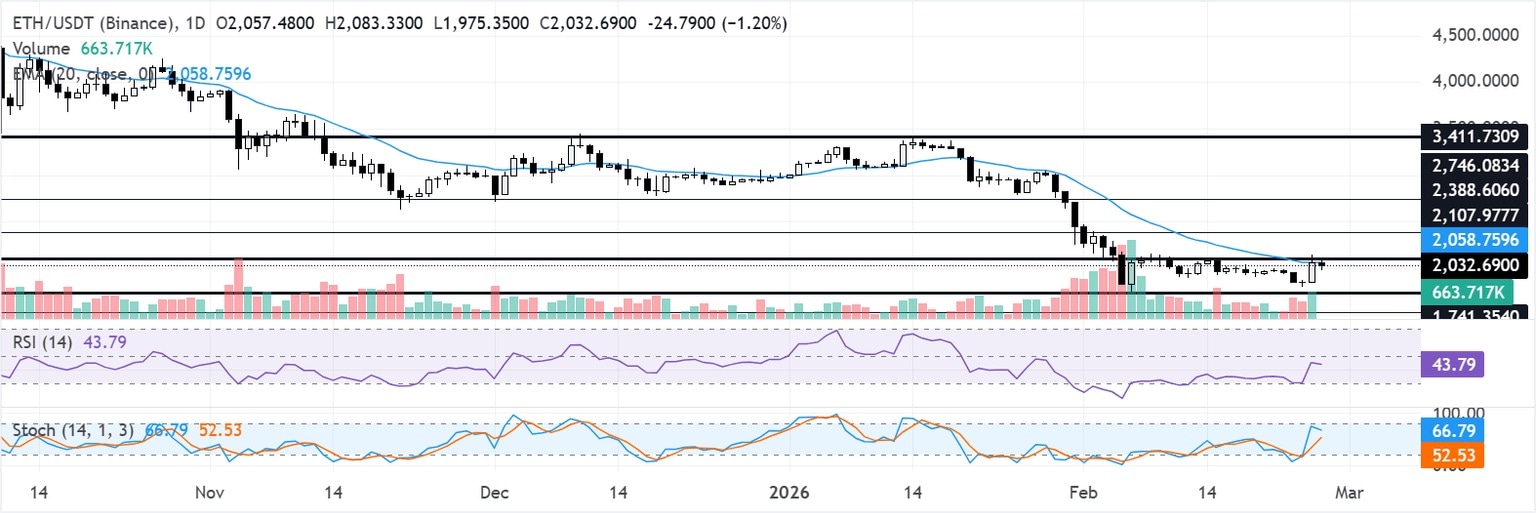
Task: Click the blue 2,058.7596 EMA axis label
Action: pyautogui.click(x=1476, y=240)
